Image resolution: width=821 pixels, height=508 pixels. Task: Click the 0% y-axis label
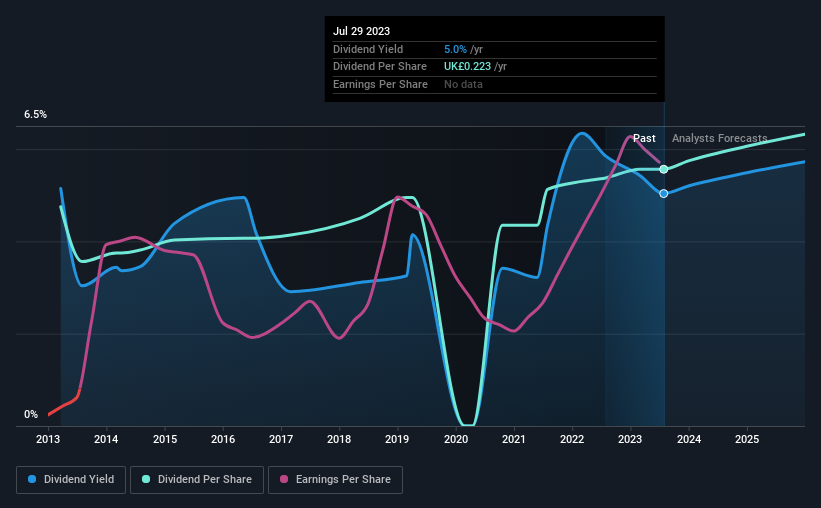point(31,414)
